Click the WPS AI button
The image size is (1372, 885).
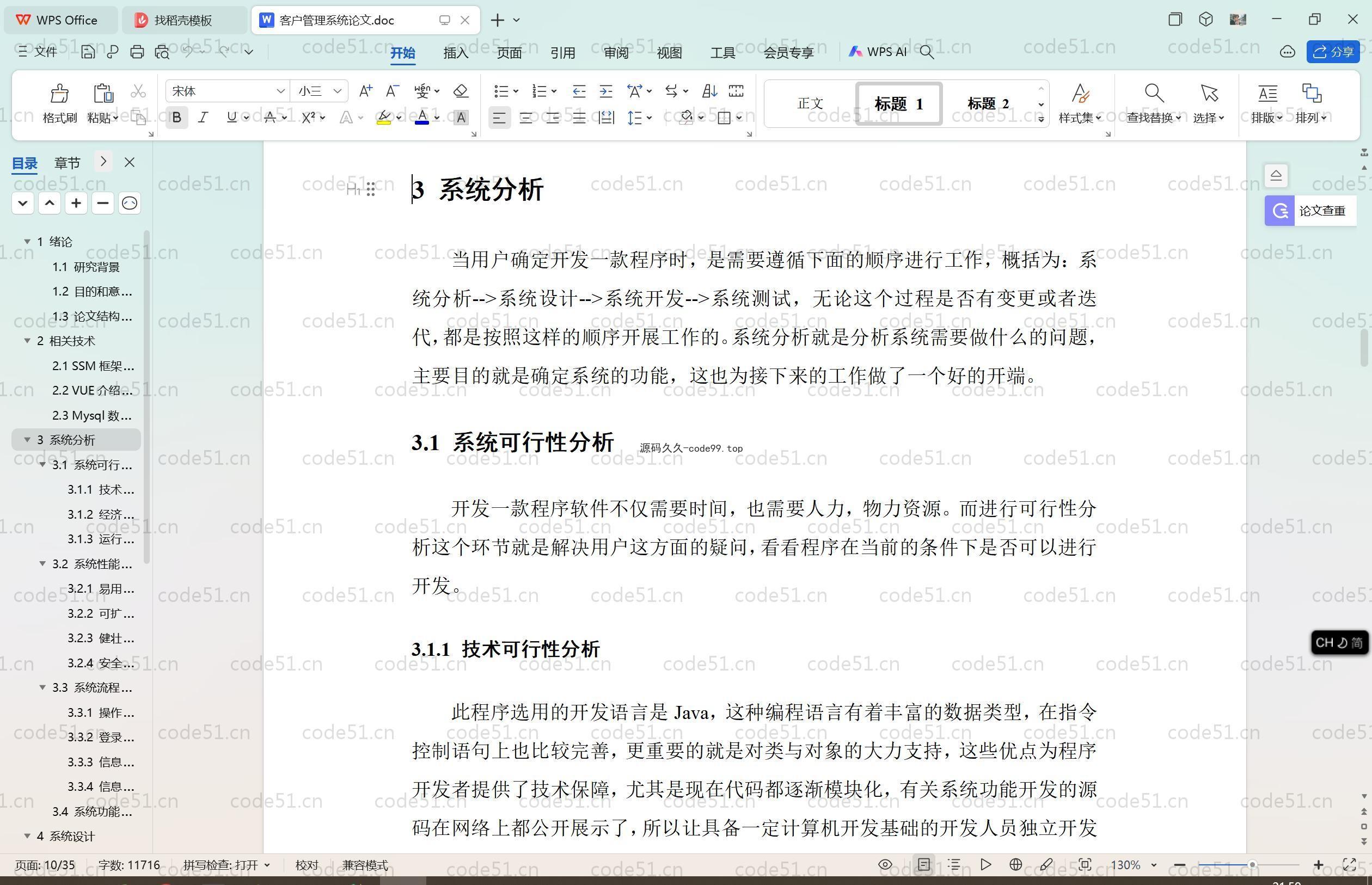tap(878, 52)
